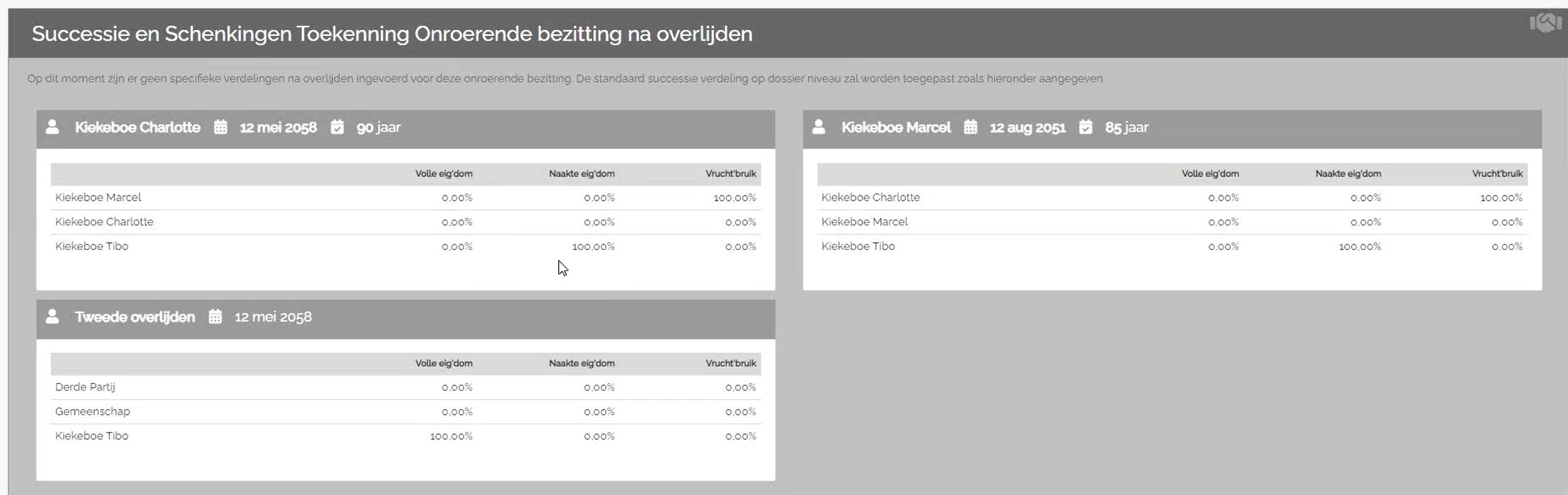Screen dimensions: 1568x495
Task: Click the calendar icon before 12 aug 2051
Action: 970,127
